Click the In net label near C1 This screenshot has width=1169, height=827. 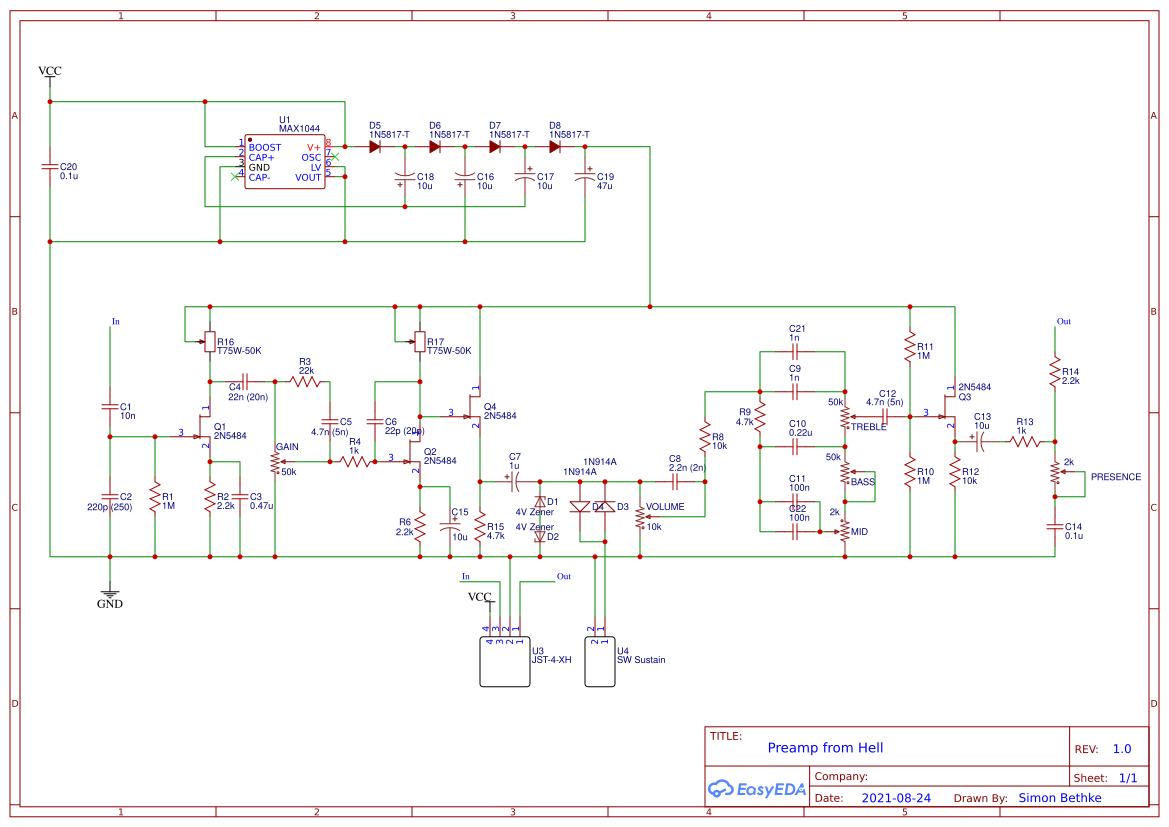tap(116, 321)
